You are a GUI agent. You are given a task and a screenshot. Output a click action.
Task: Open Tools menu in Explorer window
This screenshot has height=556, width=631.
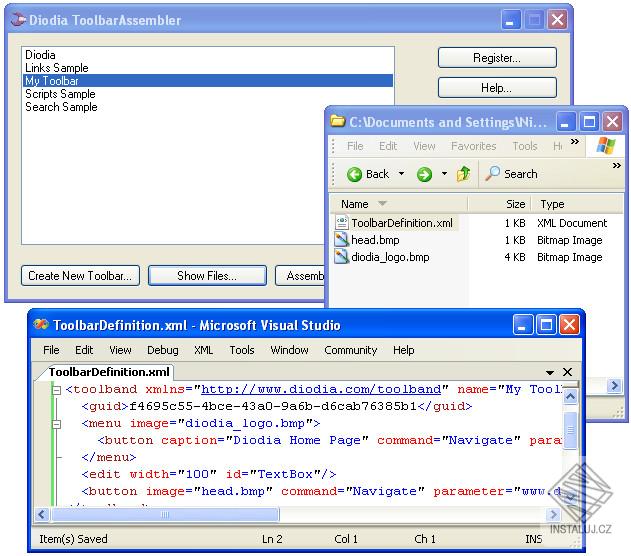(x=525, y=146)
